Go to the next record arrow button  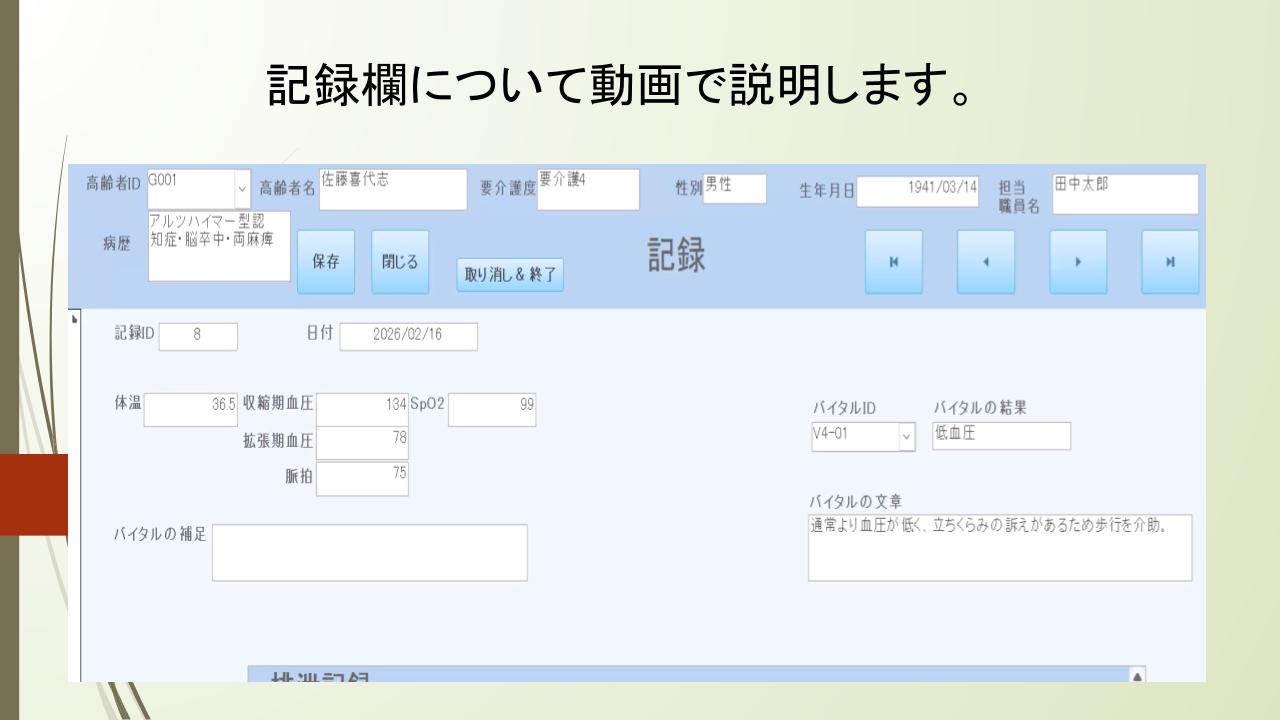(x=1078, y=262)
